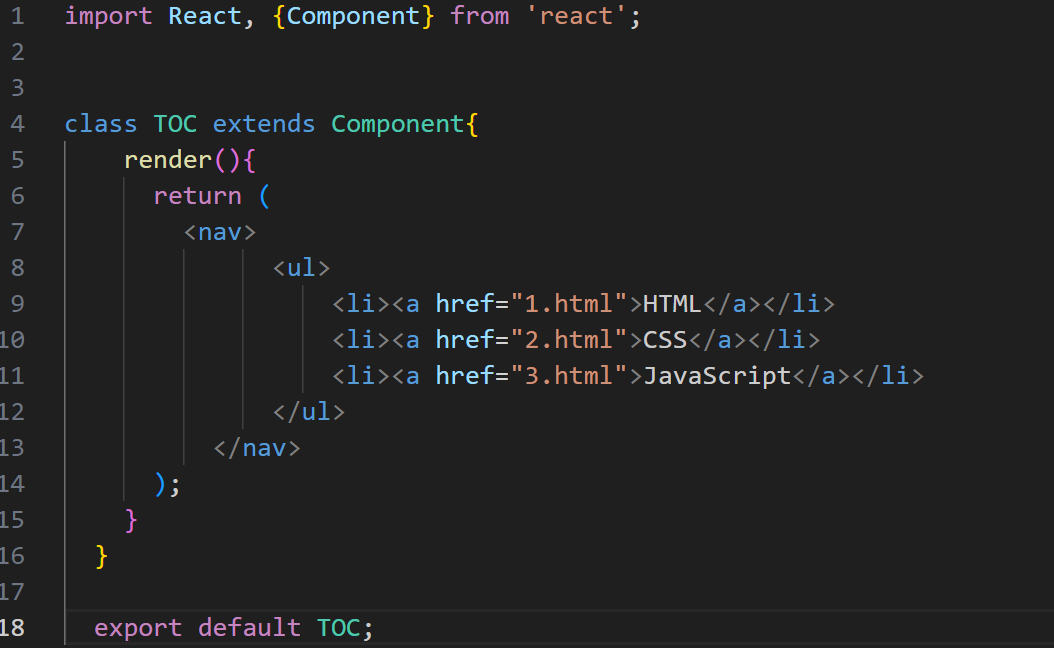The height and width of the screenshot is (648, 1054).
Task: Click the opening <ul> tag
Action: [x=301, y=268]
